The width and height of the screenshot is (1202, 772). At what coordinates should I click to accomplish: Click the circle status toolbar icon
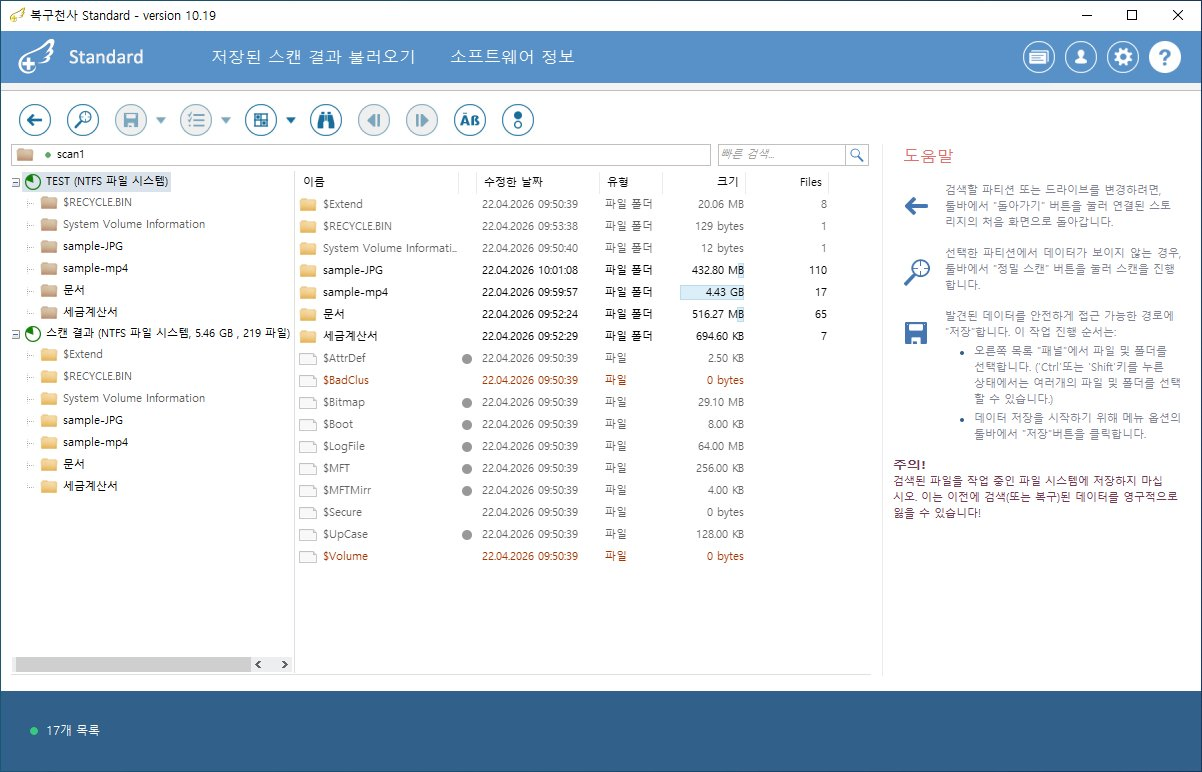(x=518, y=120)
